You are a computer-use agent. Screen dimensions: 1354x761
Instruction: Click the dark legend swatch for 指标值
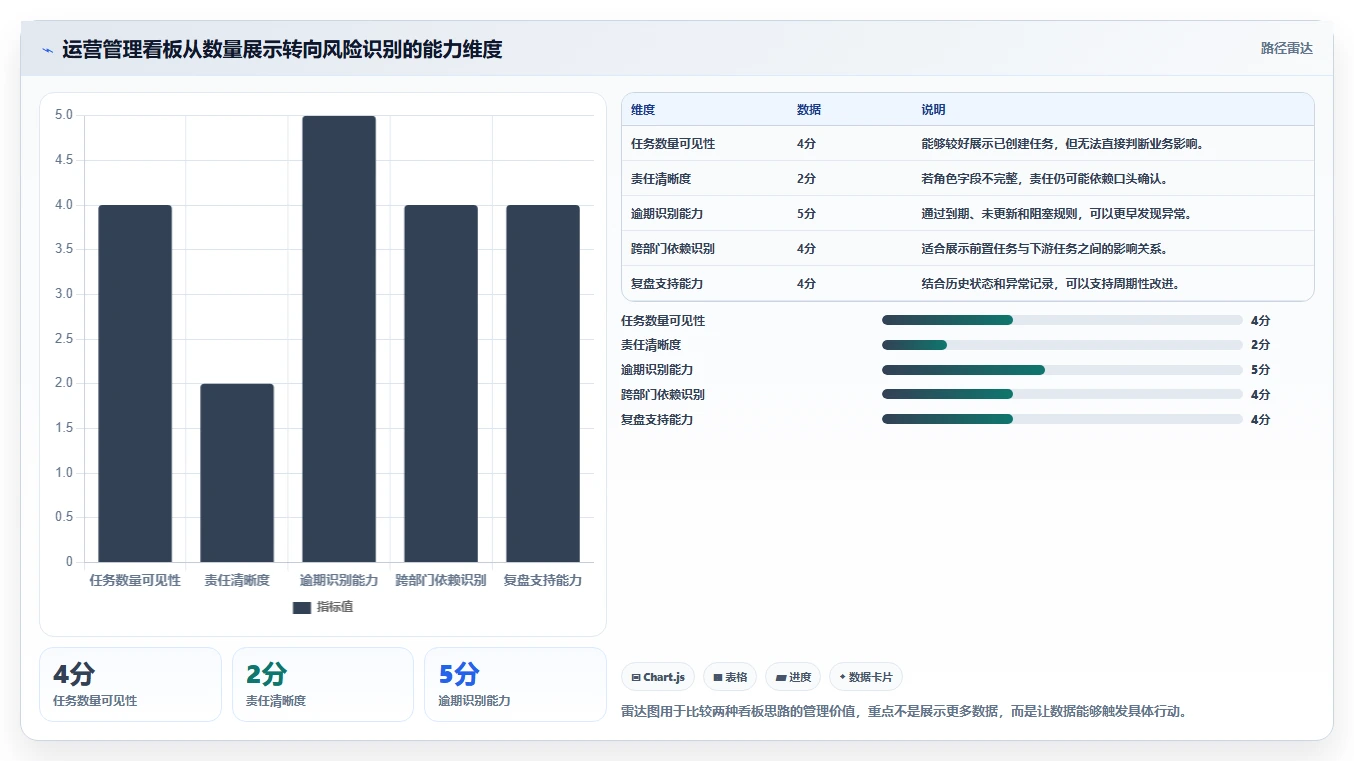(302, 607)
